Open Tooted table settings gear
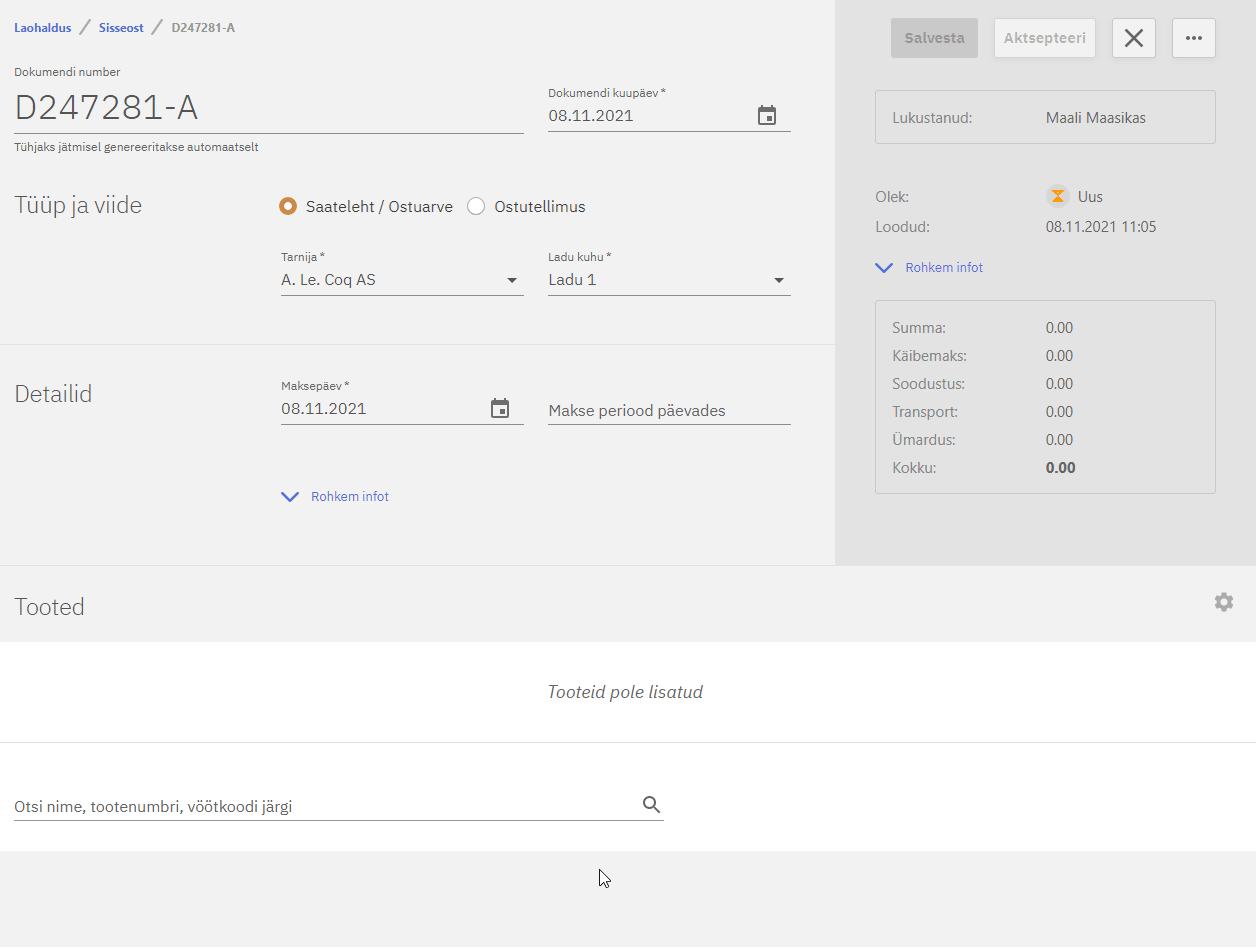The image size is (1256, 947). pyautogui.click(x=1223, y=602)
